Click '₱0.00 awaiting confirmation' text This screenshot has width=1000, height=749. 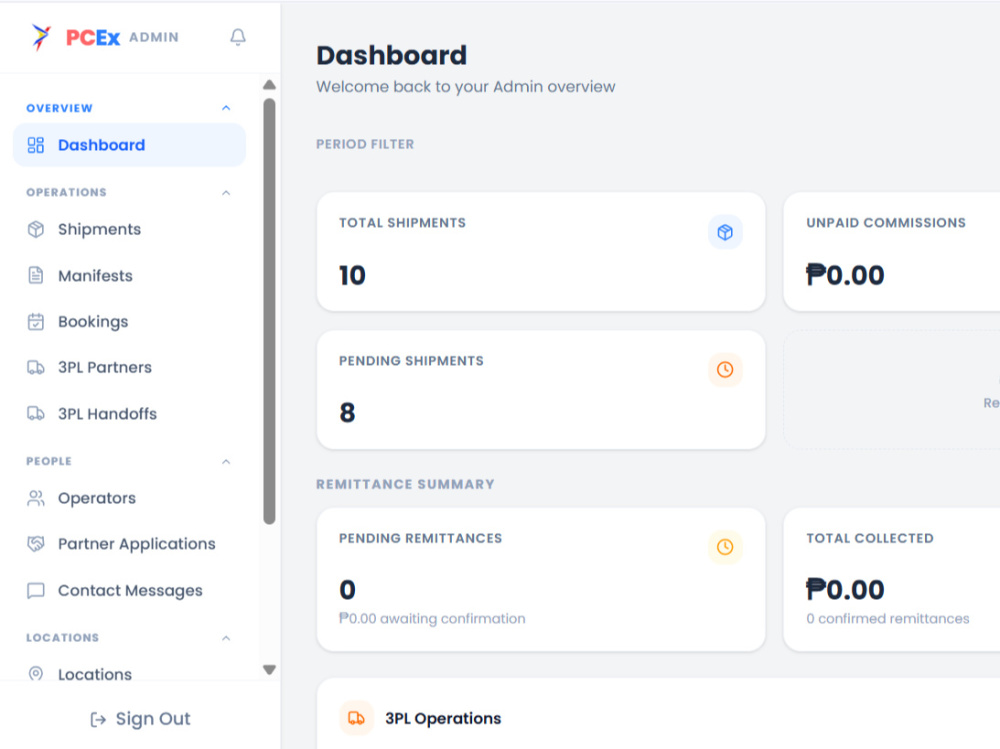tap(432, 618)
